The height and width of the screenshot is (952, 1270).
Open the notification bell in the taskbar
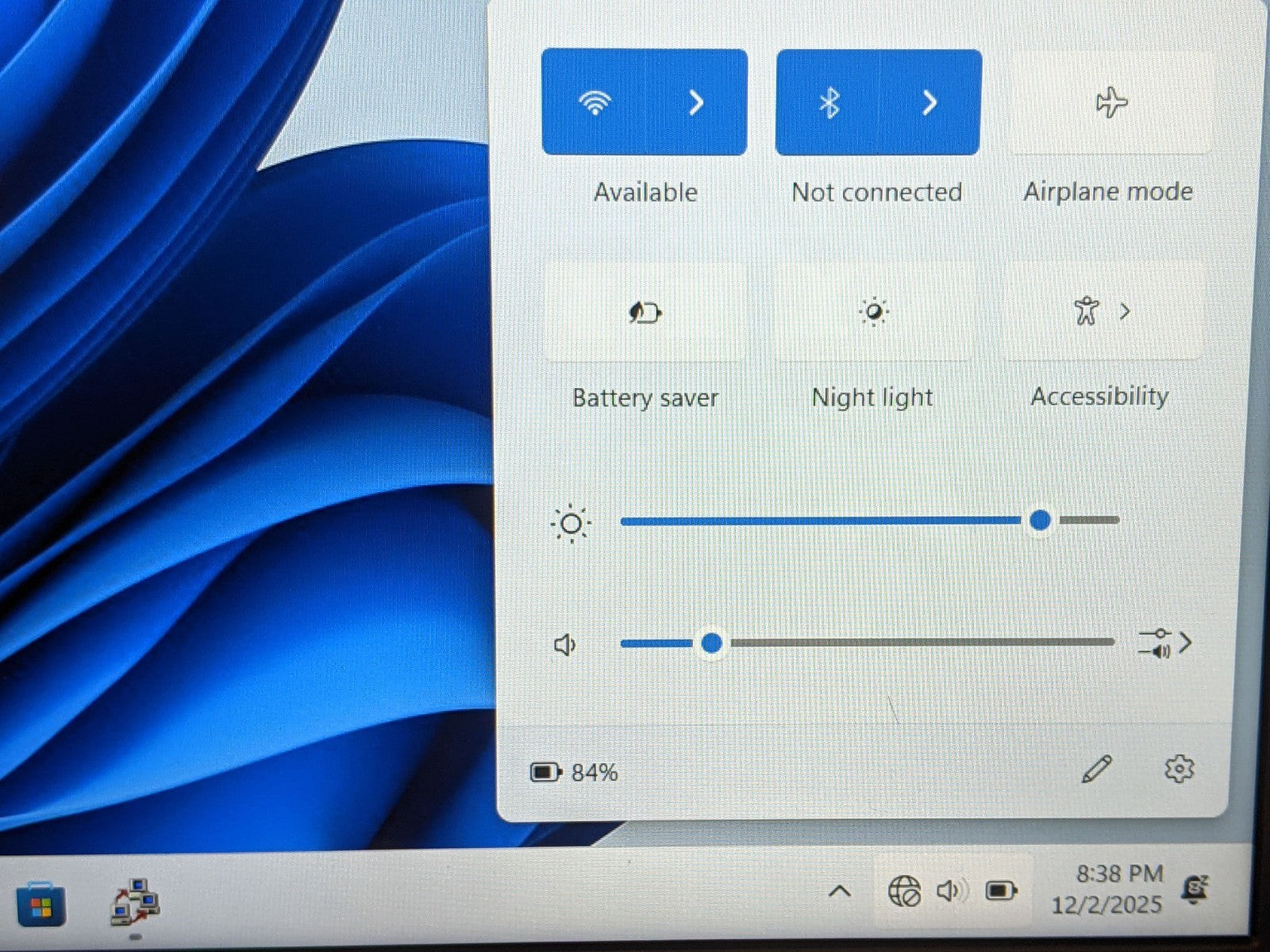click(1194, 889)
